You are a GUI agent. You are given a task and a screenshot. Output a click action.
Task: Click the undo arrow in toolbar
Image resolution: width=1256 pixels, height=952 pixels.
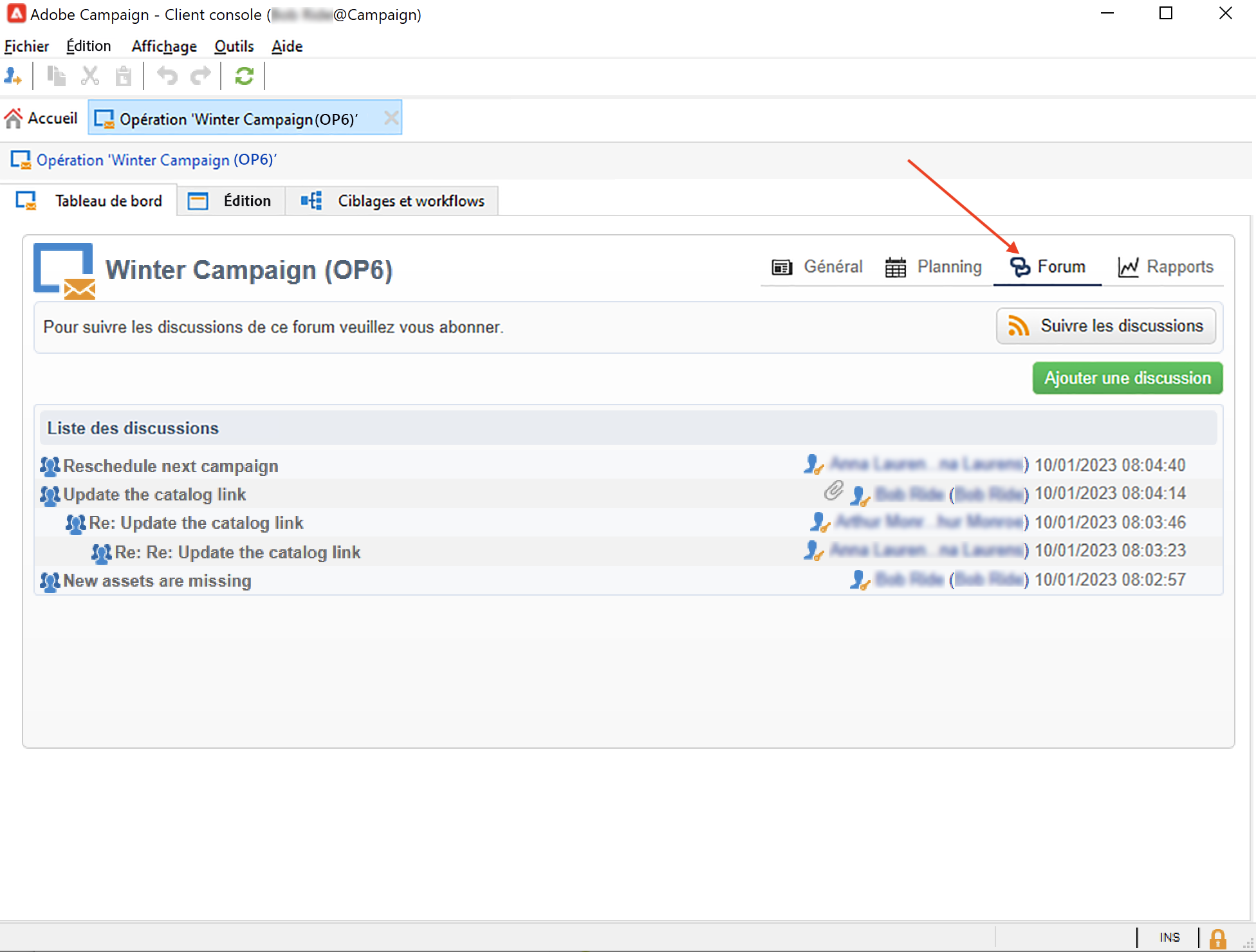[x=167, y=77]
